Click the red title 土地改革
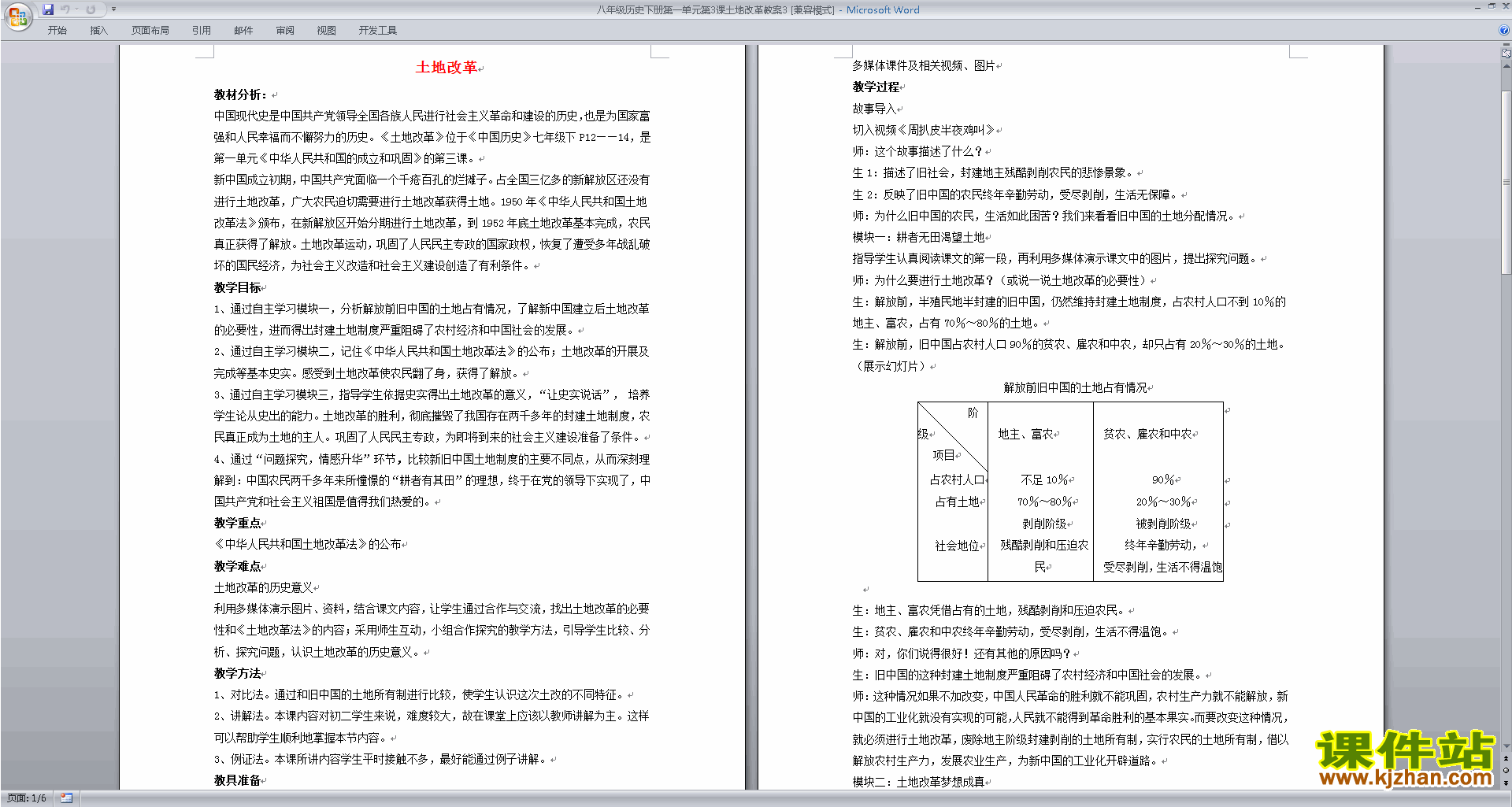 (447, 68)
